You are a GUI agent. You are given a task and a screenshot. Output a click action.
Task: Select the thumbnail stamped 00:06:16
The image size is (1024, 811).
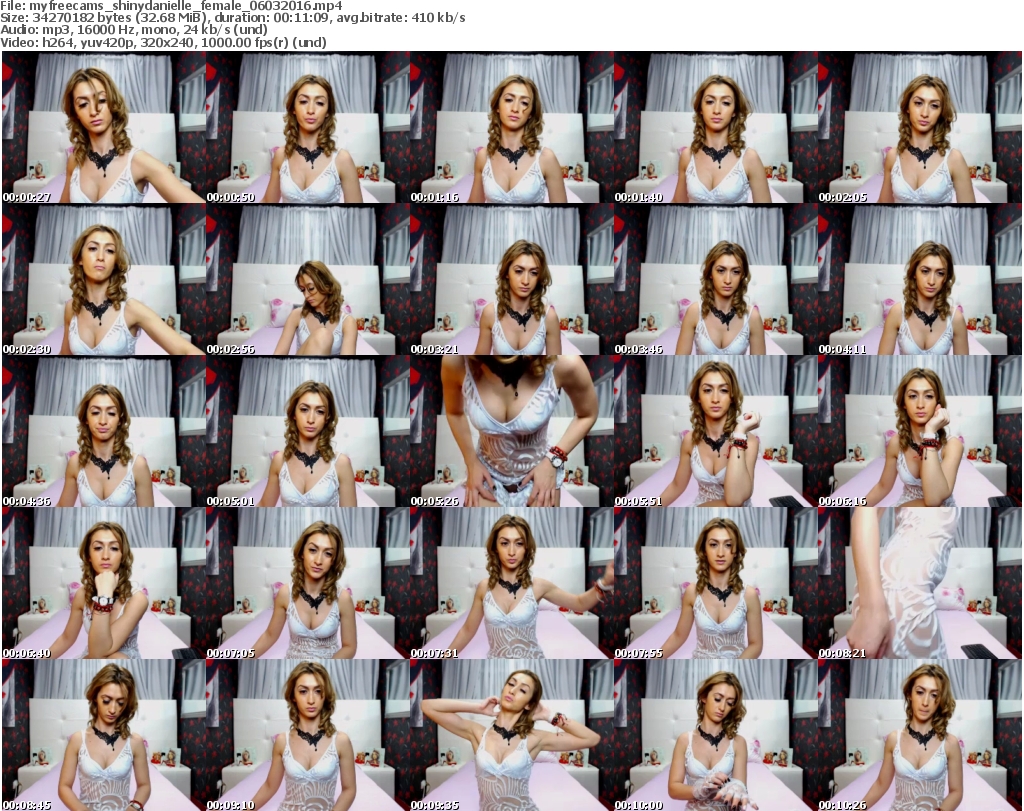pos(920,432)
